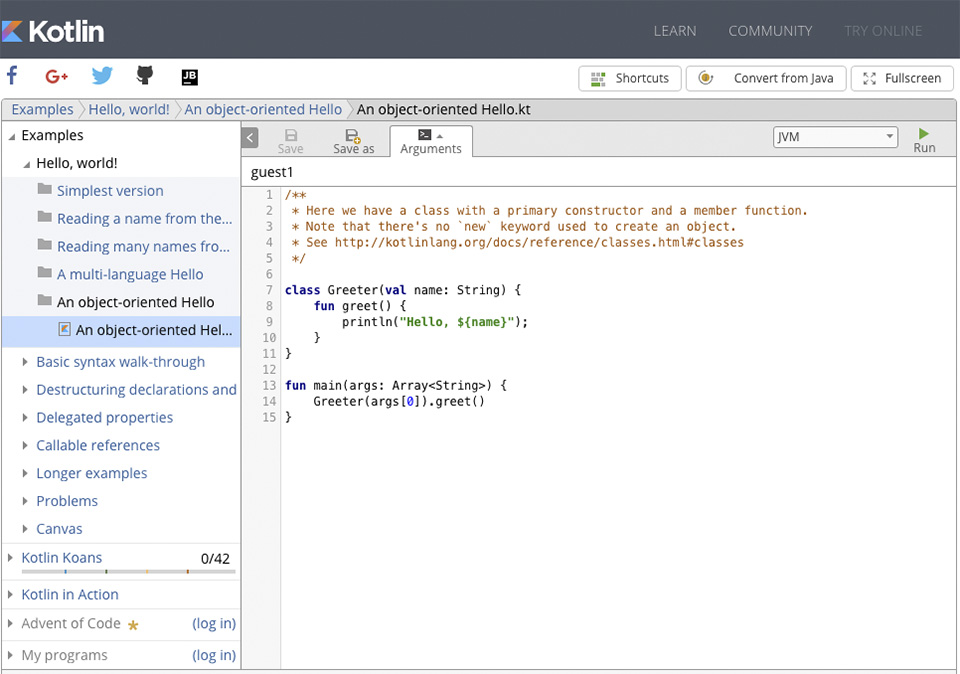Click Convert from Java button

click(x=766, y=78)
